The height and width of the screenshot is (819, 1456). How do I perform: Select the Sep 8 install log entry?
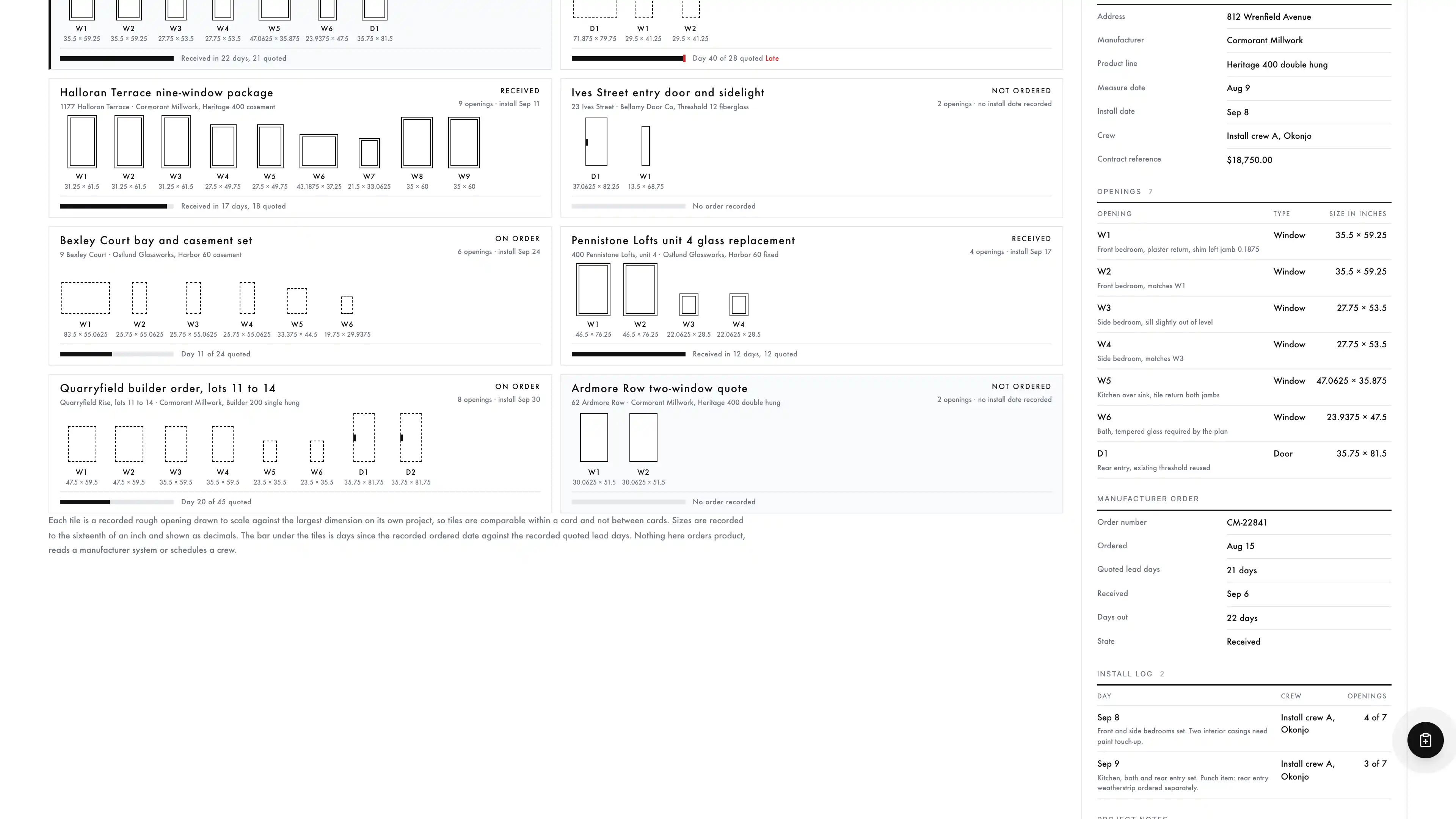(x=1244, y=728)
